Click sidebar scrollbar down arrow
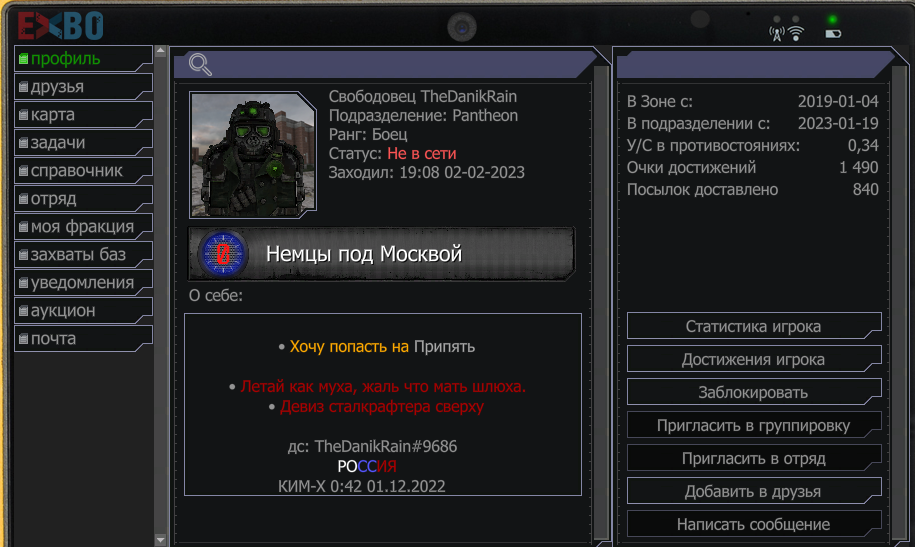The height and width of the screenshot is (547, 915). click(x=160, y=540)
